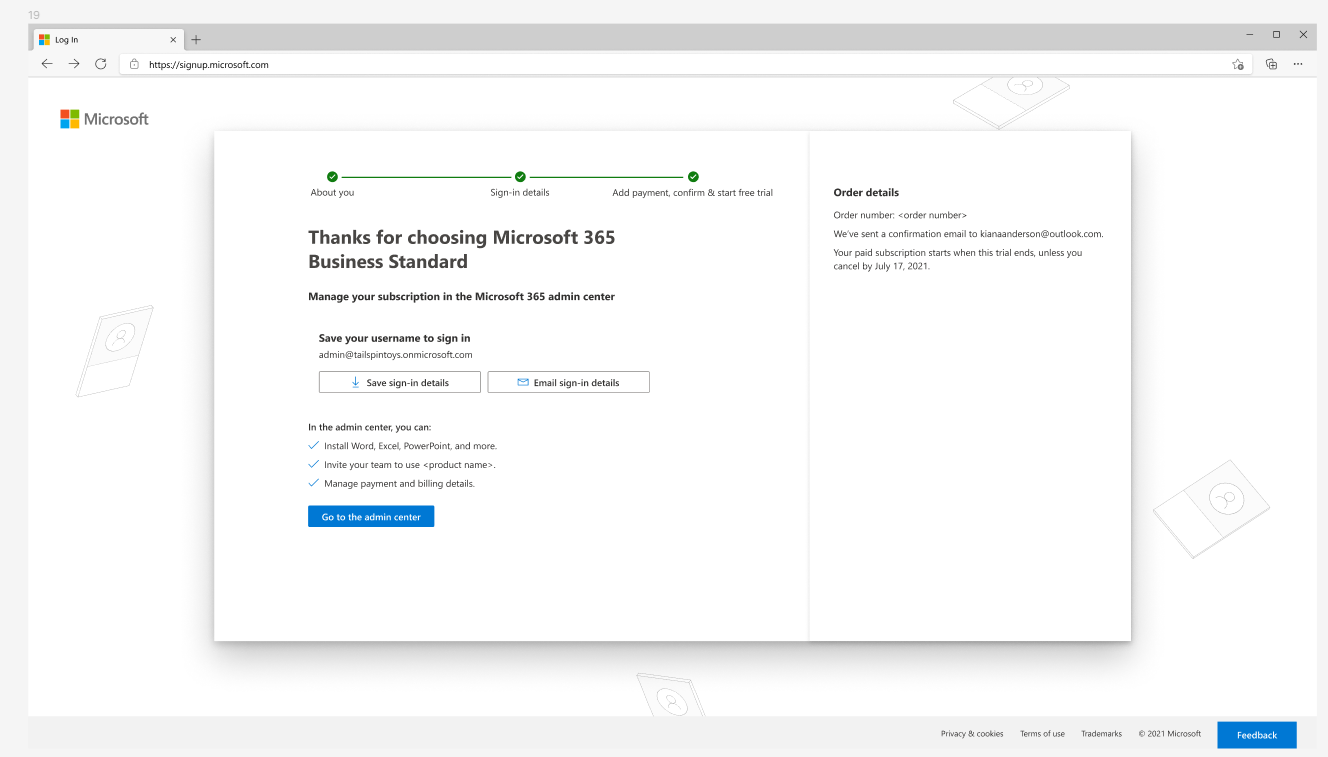This screenshot has height=757, width=1328.
Task: Click In the admin center, you can text
Action: point(370,427)
